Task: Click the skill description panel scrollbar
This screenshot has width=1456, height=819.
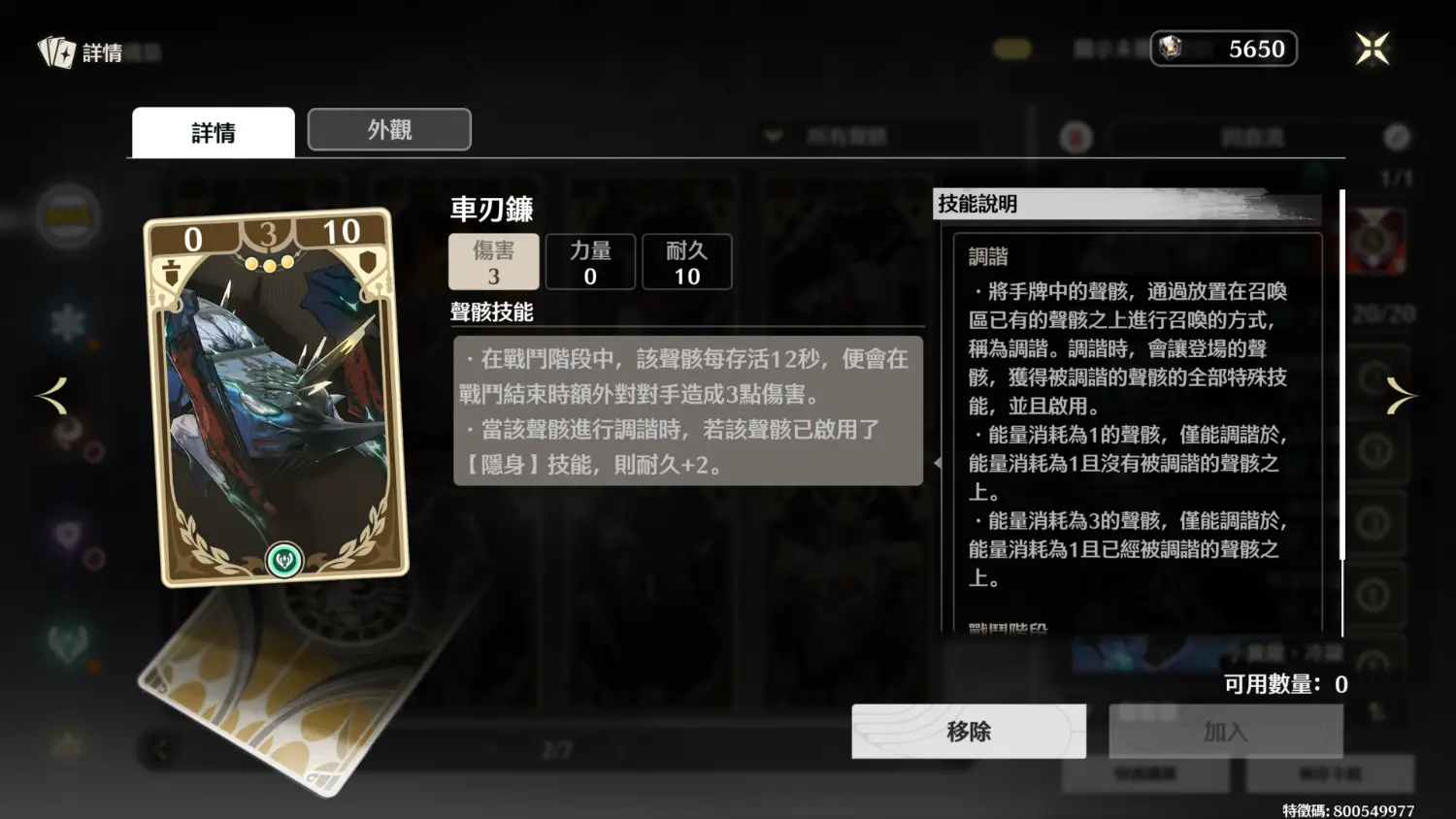Action: (x=1342, y=375)
